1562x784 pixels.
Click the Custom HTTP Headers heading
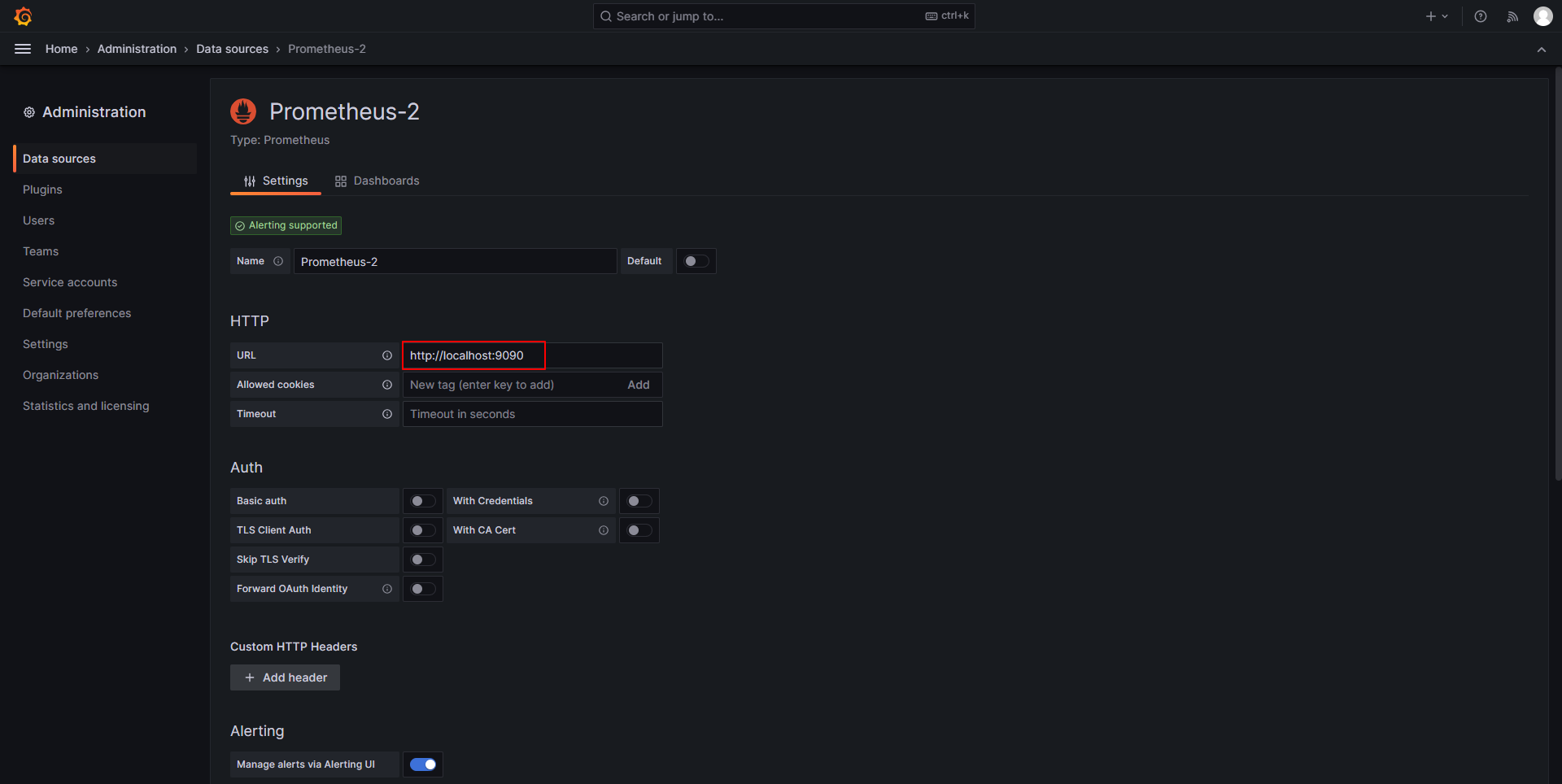click(294, 647)
